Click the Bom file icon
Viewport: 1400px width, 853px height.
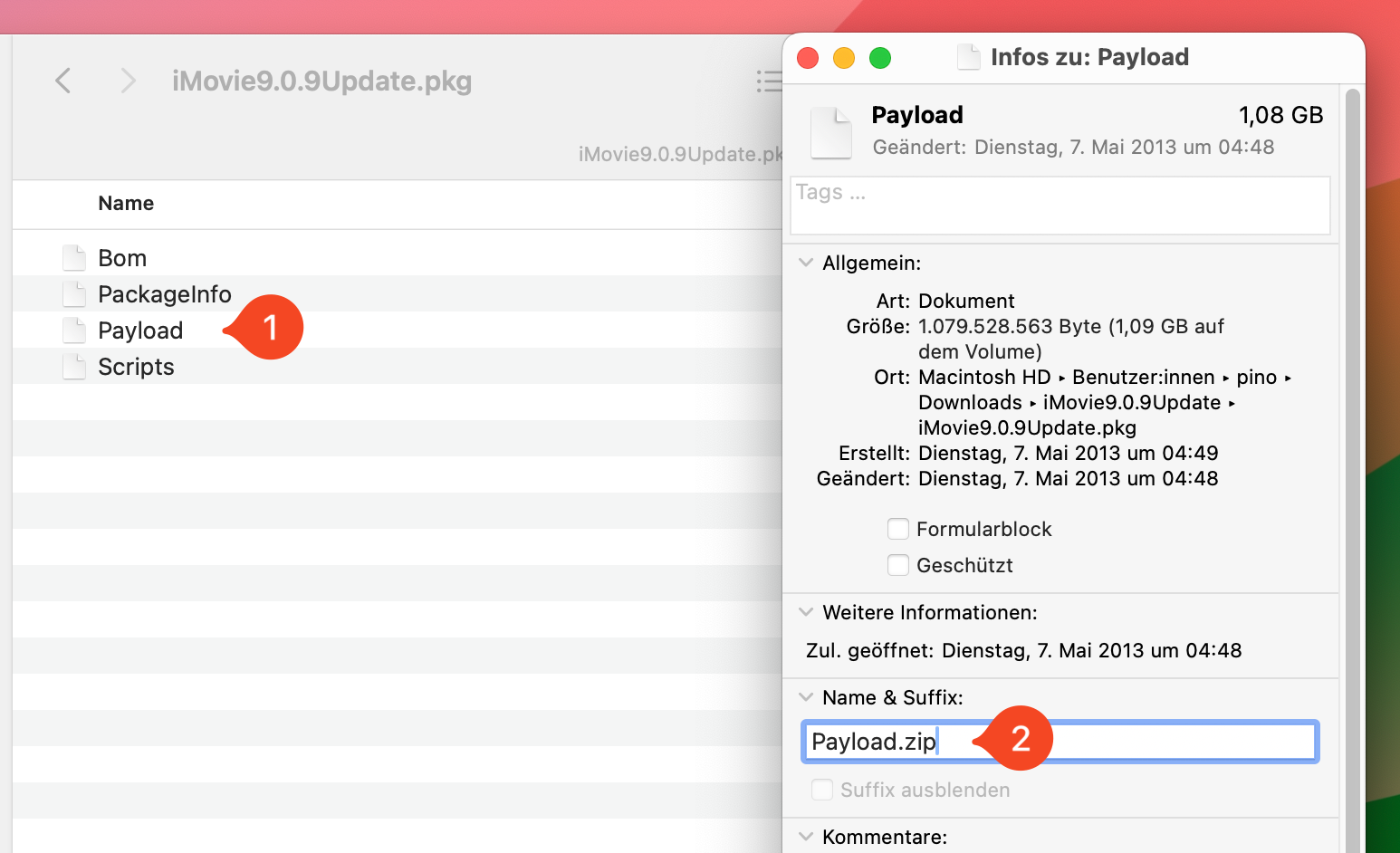(x=74, y=258)
